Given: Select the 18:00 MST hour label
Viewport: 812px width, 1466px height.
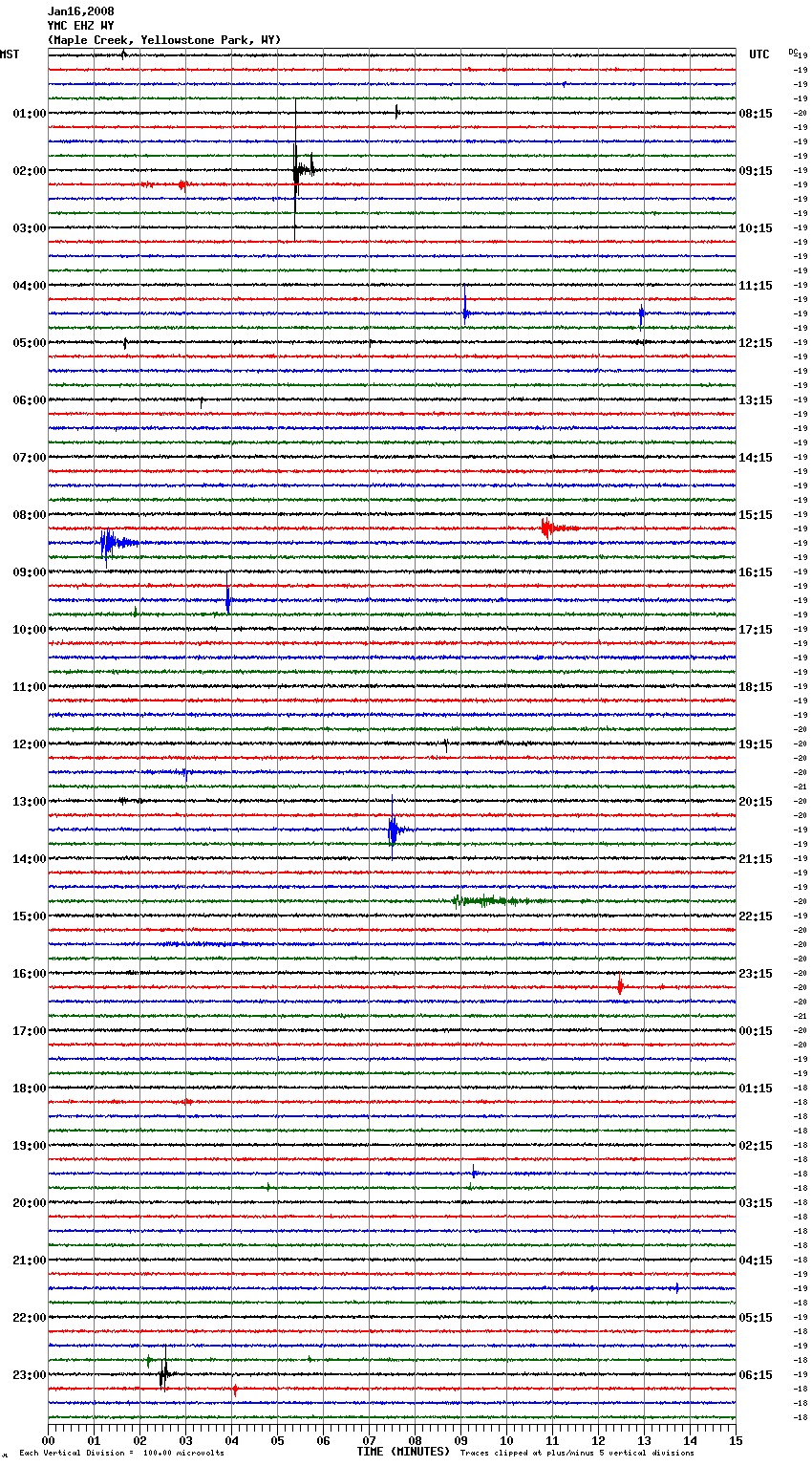Looking at the screenshot, I should (x=29, y=1089).
